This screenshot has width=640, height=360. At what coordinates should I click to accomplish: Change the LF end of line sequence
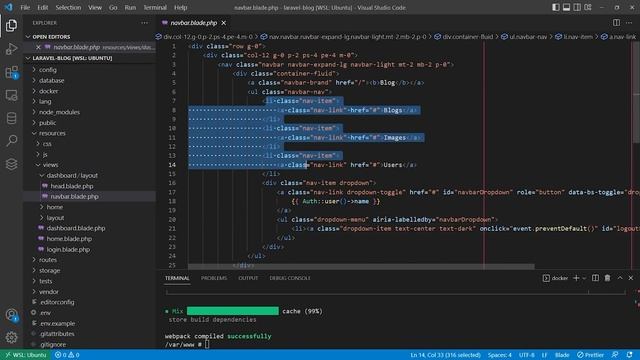coord(544,355)
